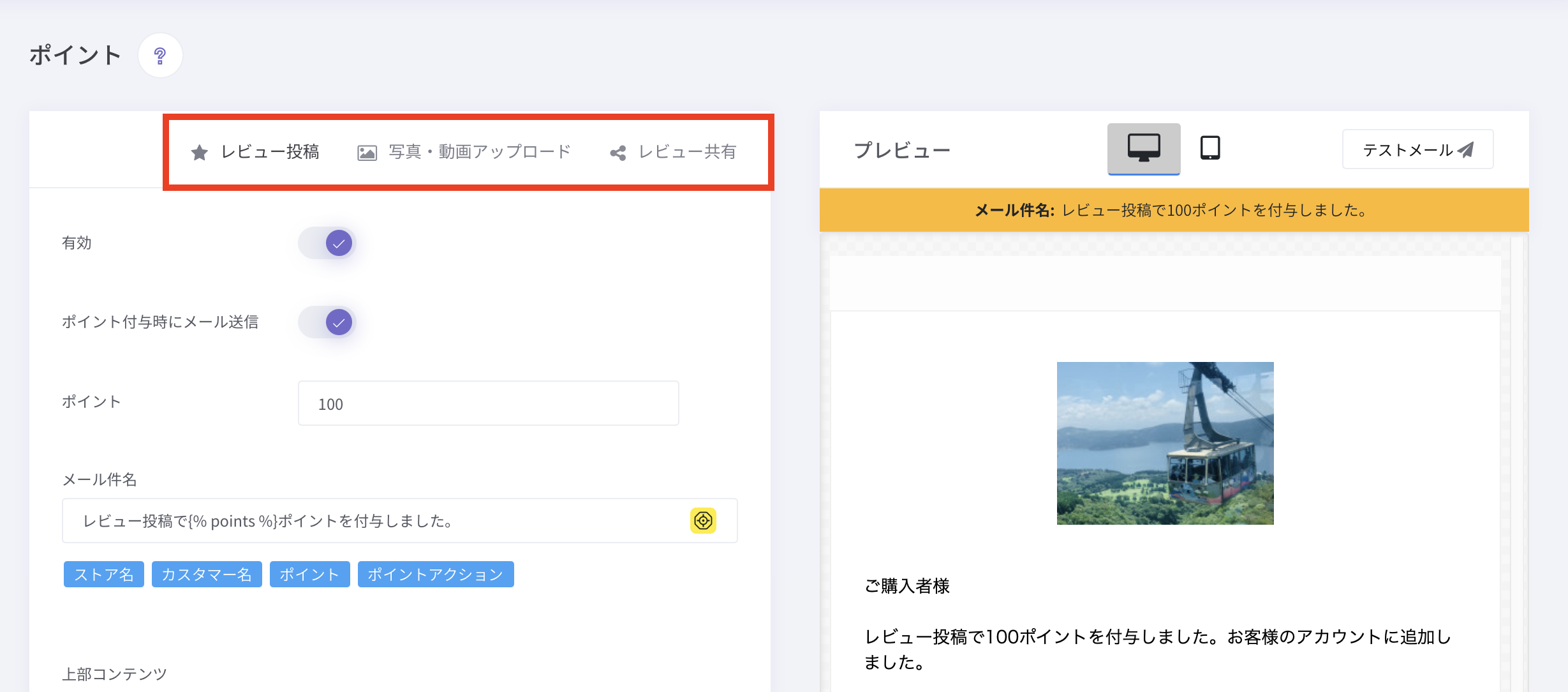Viewport: 1568px width, 692px height.
Task: Click the image icon on the 写真・動画アップロード tab
Action: [367, 153]
